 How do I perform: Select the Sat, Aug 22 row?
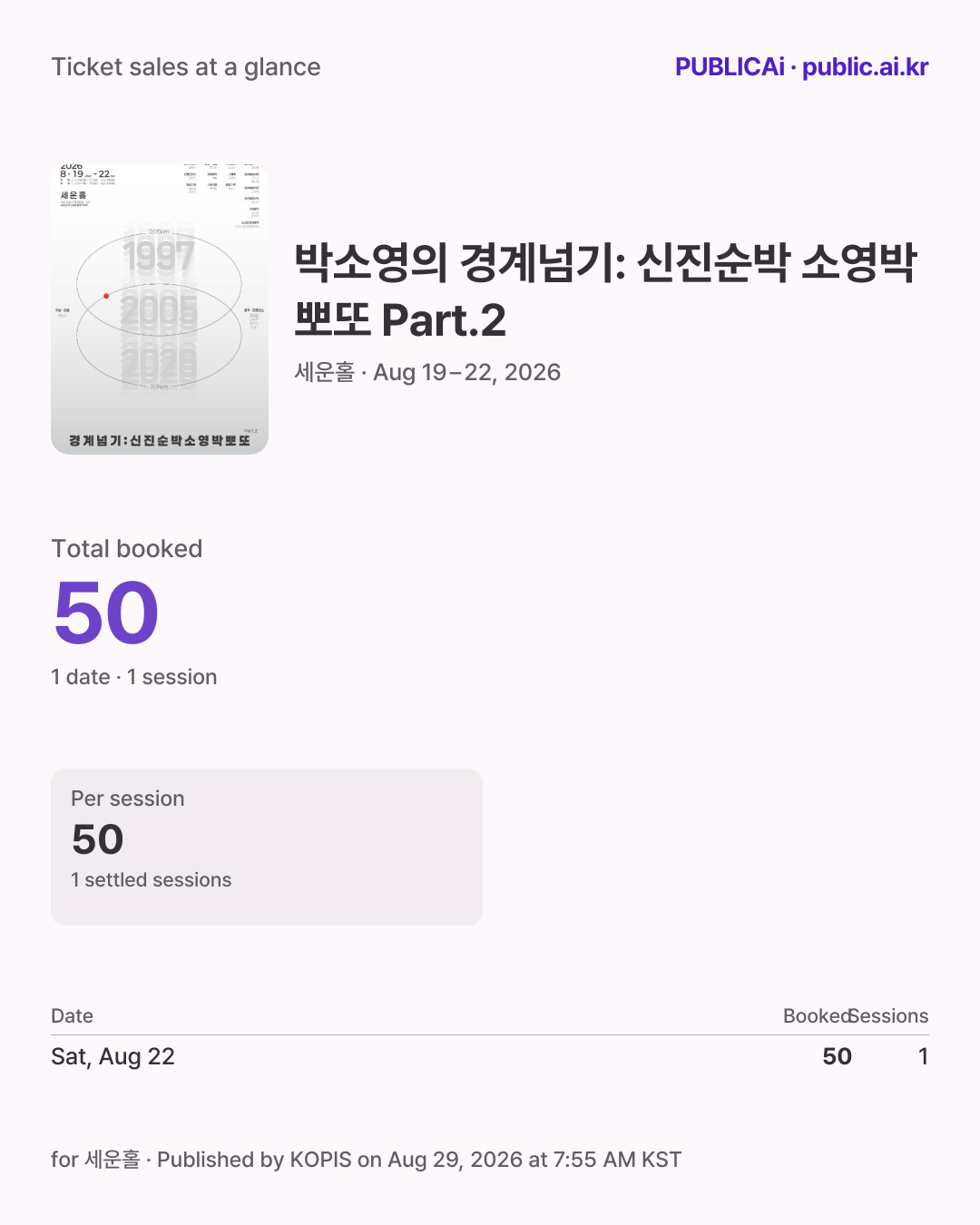click(490, 1056)
